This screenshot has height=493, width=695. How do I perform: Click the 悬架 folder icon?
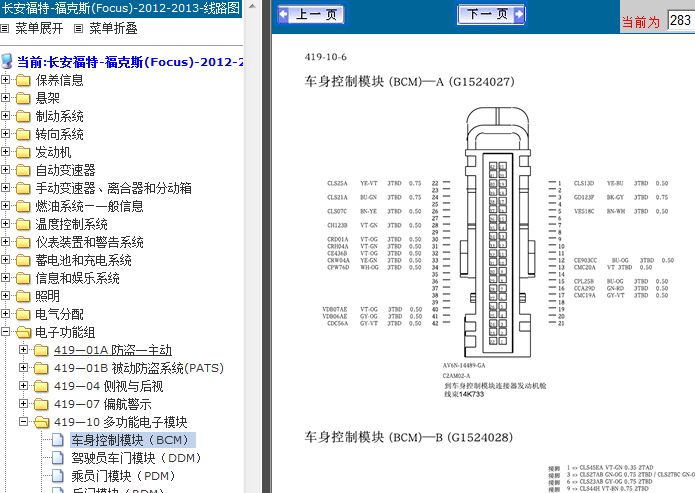pos(23,98)
